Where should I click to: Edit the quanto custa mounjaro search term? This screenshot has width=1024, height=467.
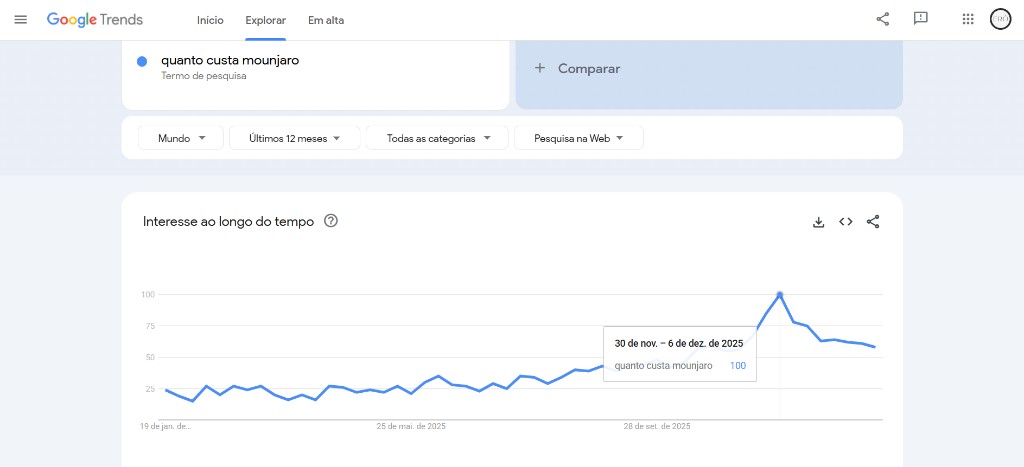(230, 60)
